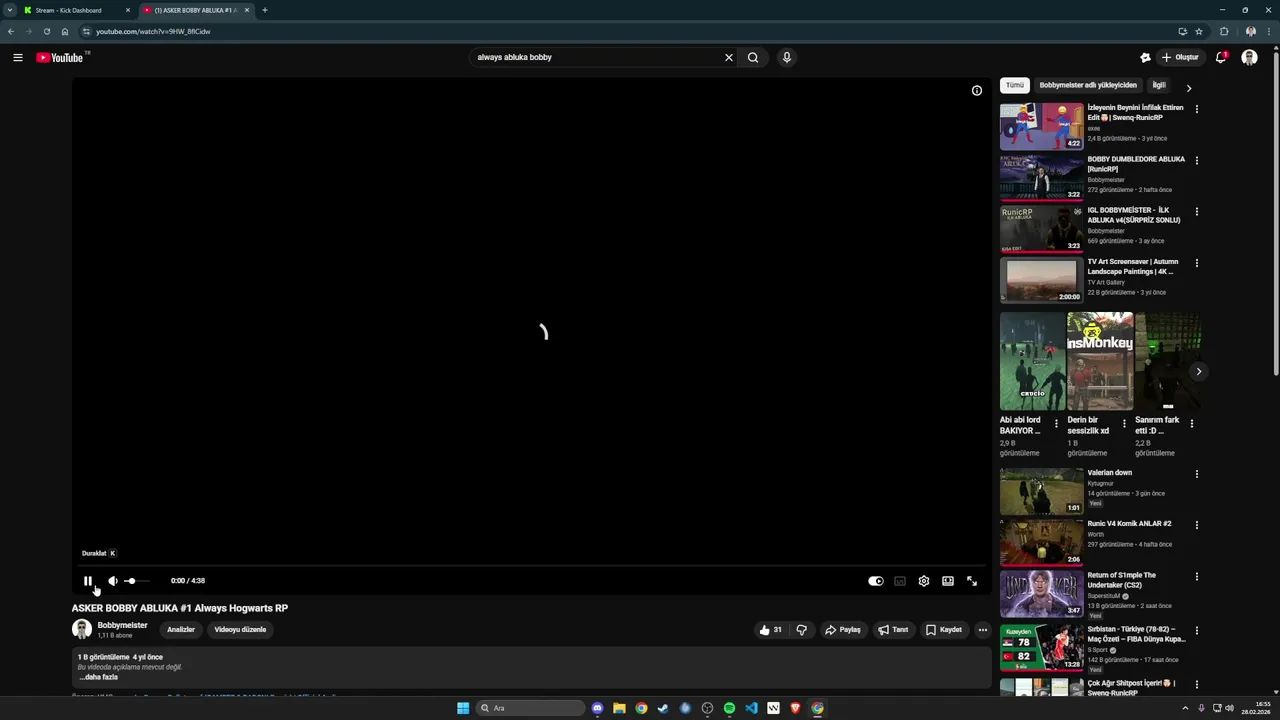Open player settings gear
Viewport: 1280px width, 720px height.
(x=924, y=581)
